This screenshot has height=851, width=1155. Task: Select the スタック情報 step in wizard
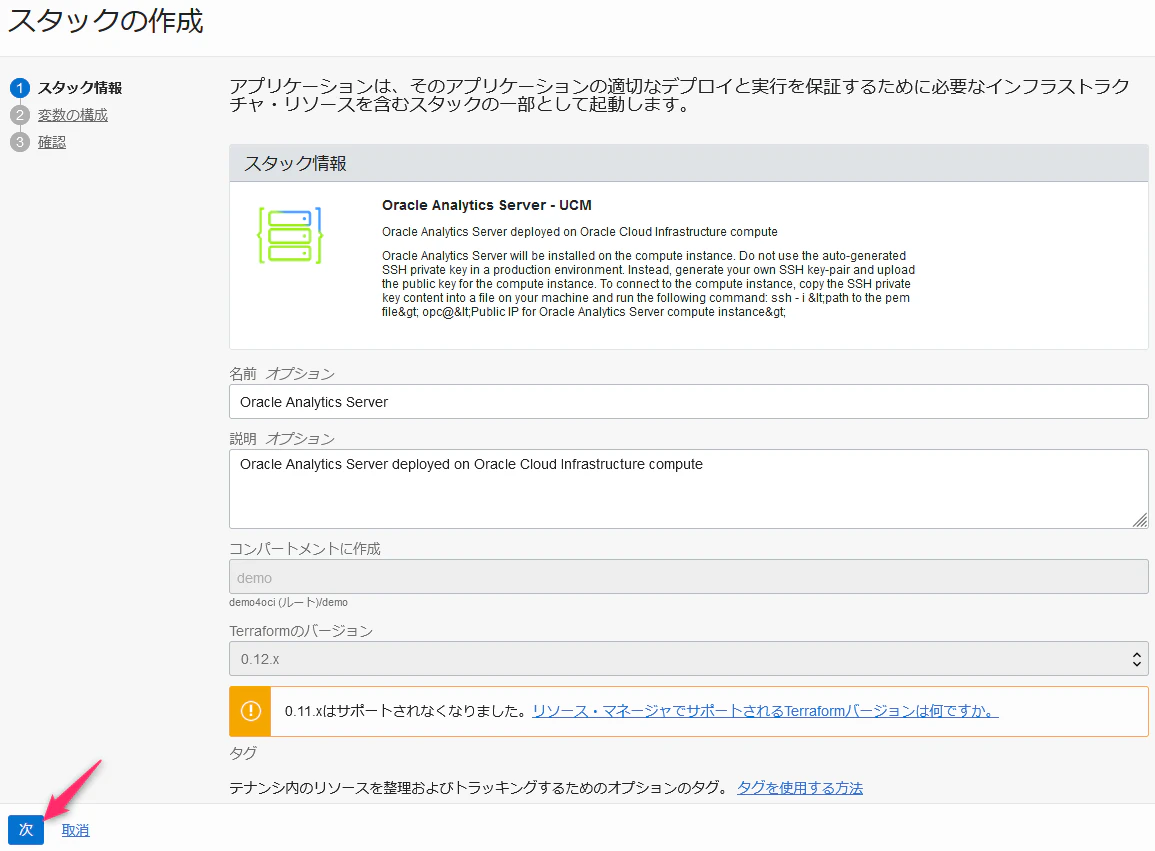tap(80, 88)
